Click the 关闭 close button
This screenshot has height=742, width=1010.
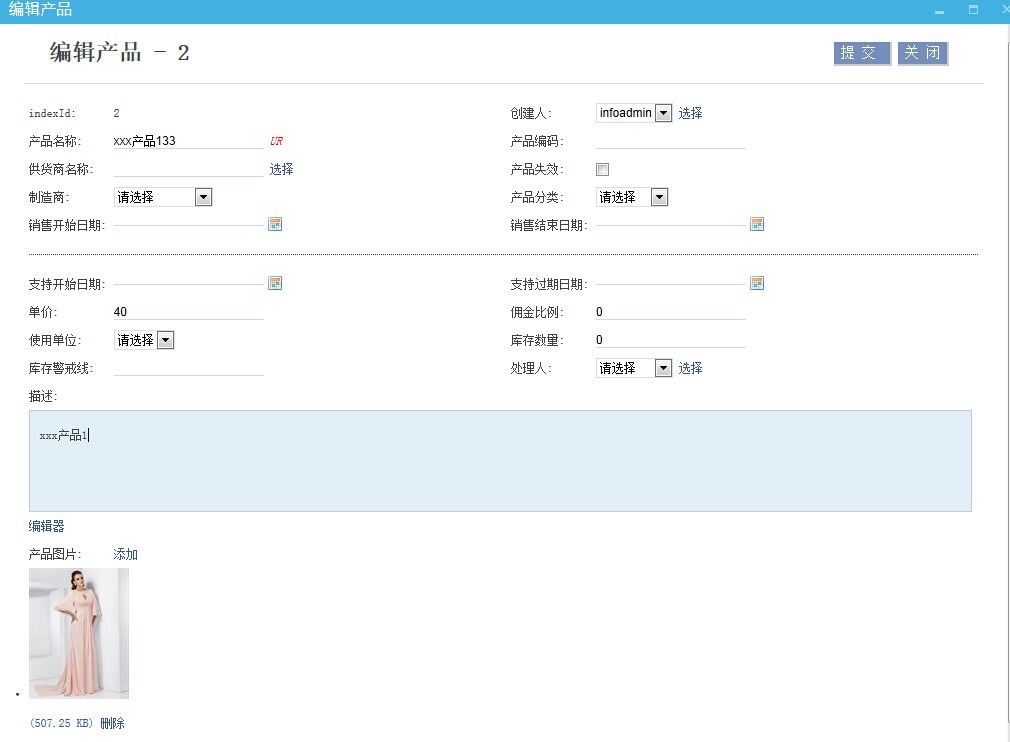point(922,53)
